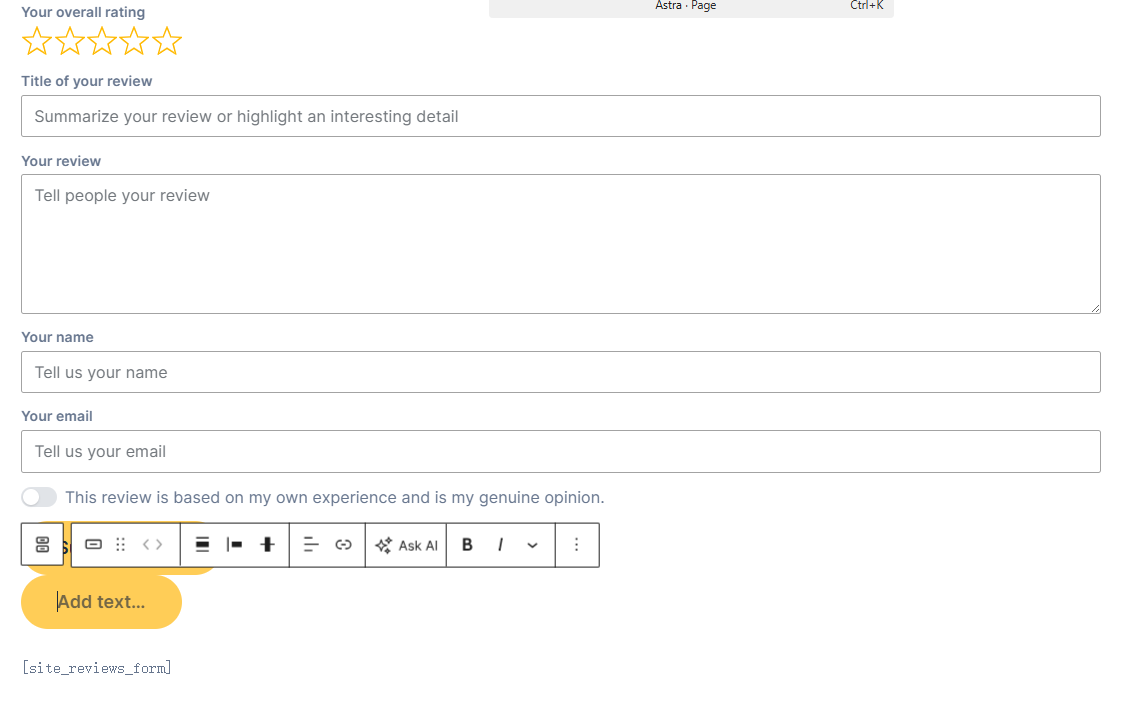Click the items justification icon

point(235,544)
